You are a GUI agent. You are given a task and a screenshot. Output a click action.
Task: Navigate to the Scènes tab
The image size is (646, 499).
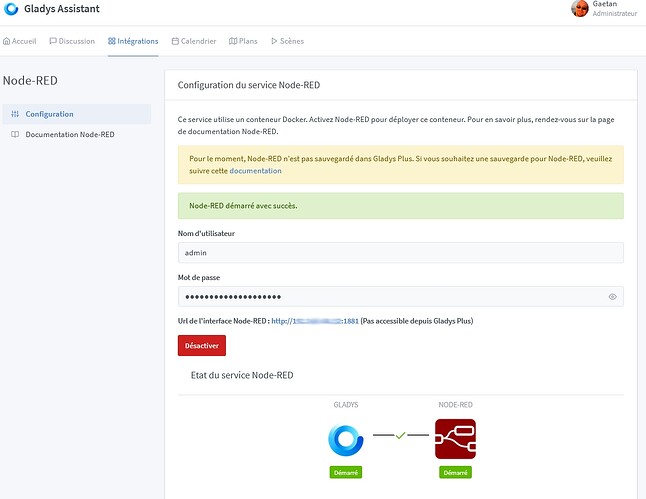click(x=287, y=41)
